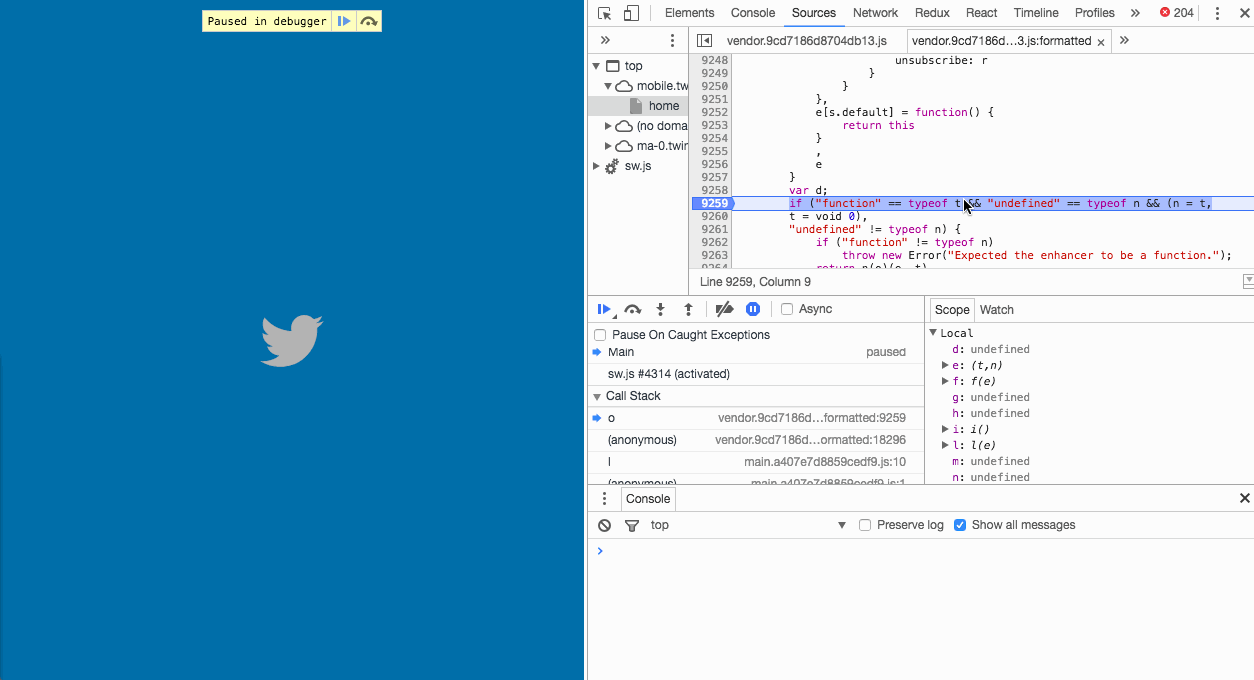
Task: Select the Sources tab
Action: pyautogui.click(x=814, y=13)
